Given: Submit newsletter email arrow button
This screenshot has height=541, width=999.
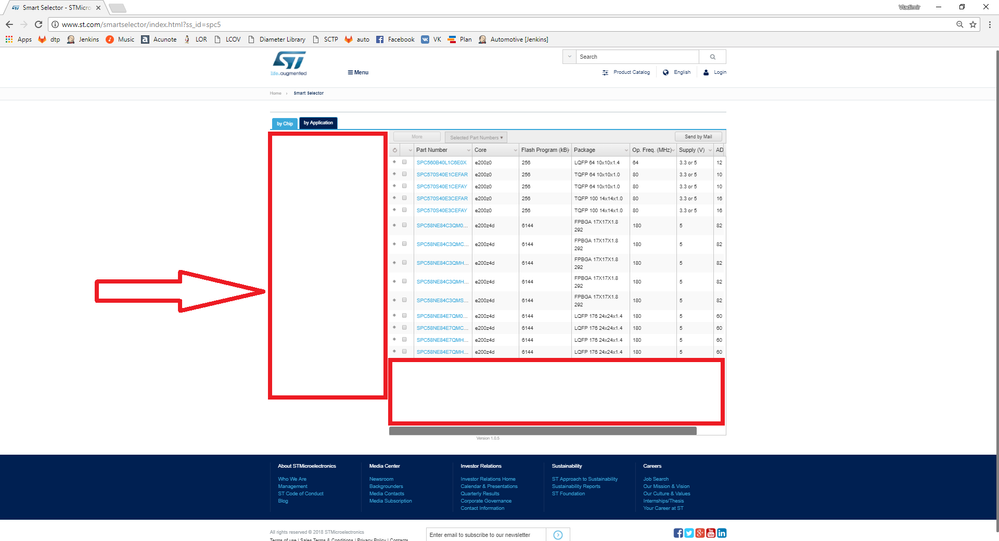Looking at the screenshot, I should coord(558,535).
